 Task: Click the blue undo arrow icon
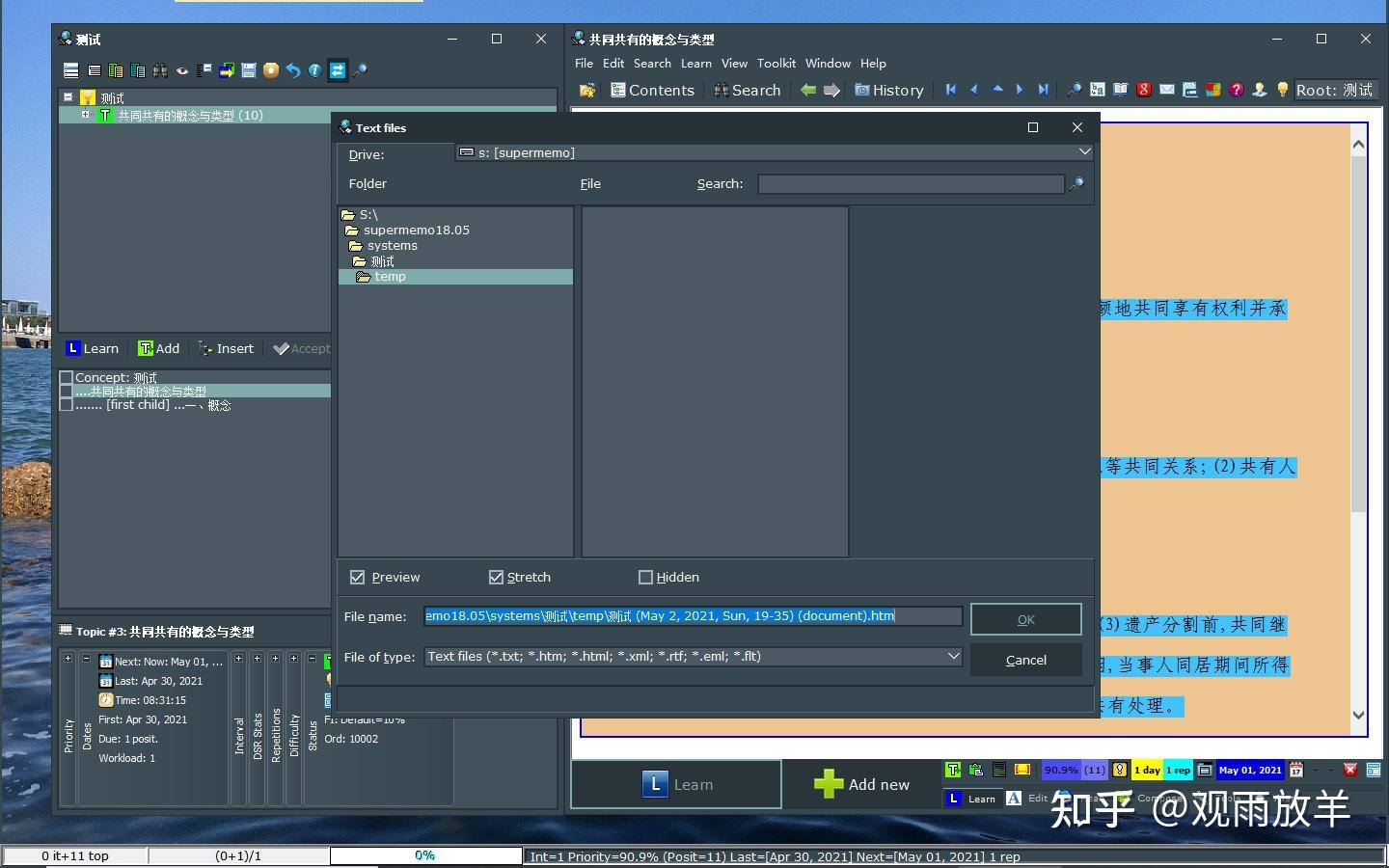(x=292, y=70)
